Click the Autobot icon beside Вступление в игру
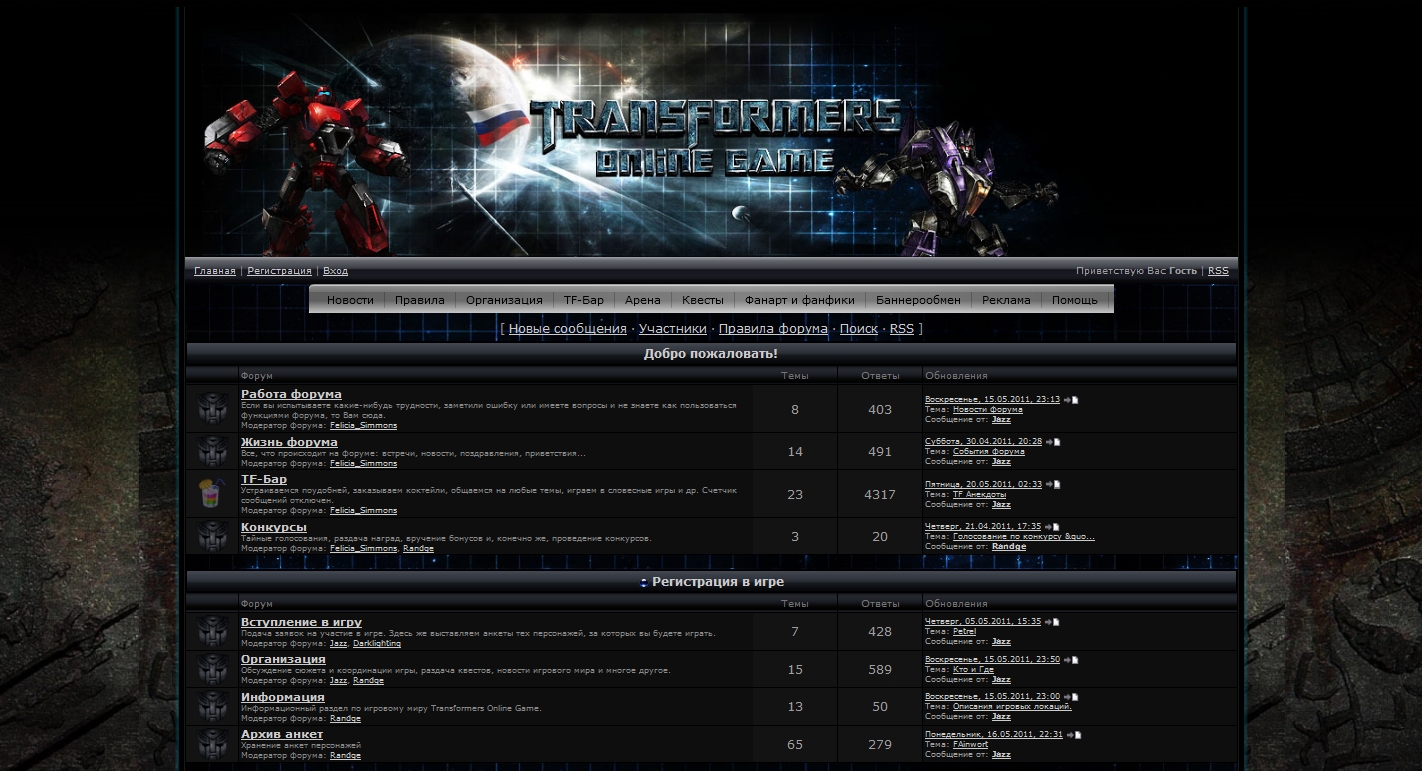The width and height of the screenshot is (1422, 771). tap(212, 631)
